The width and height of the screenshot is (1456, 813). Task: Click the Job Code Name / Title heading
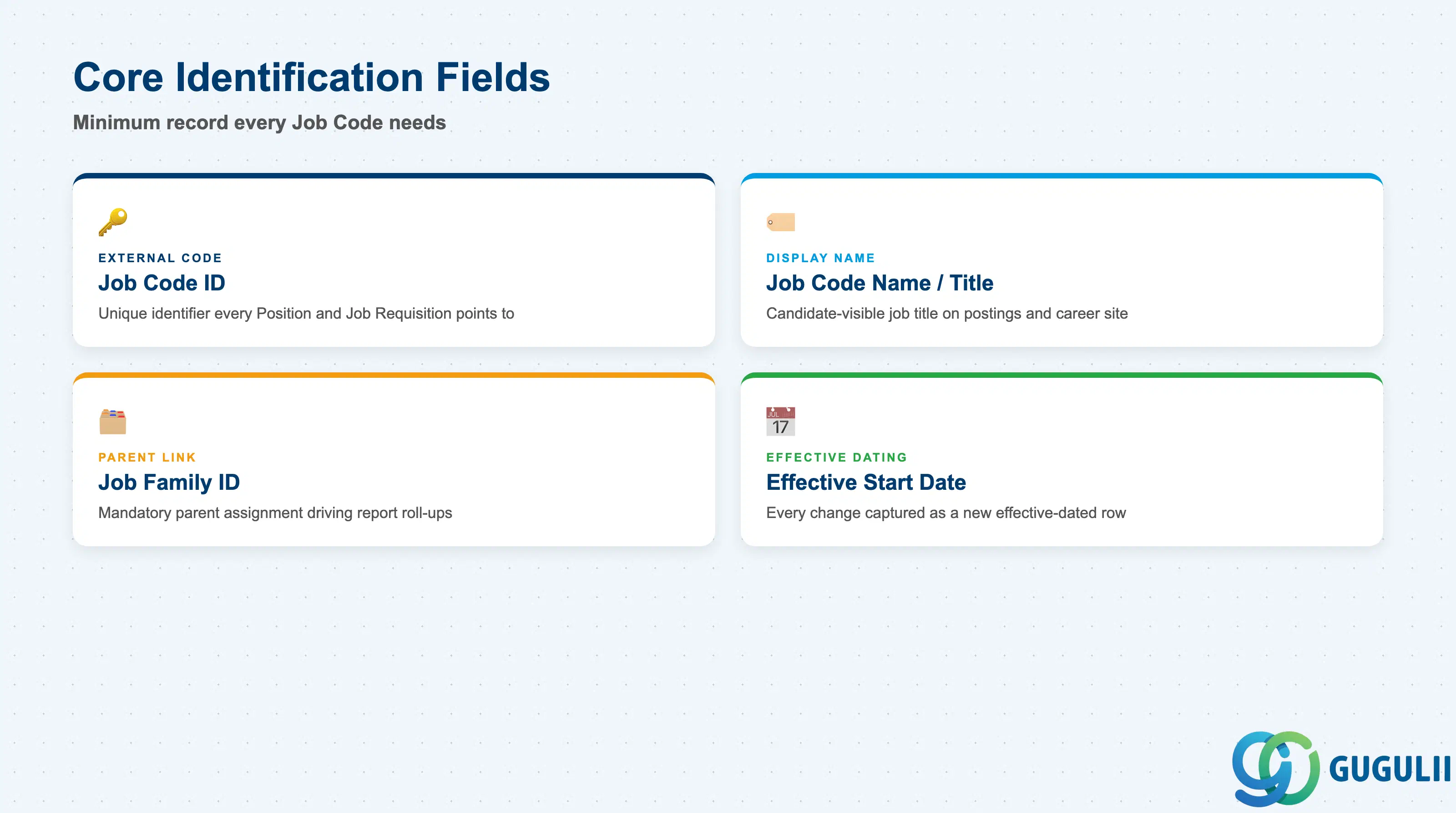point(880,283)
